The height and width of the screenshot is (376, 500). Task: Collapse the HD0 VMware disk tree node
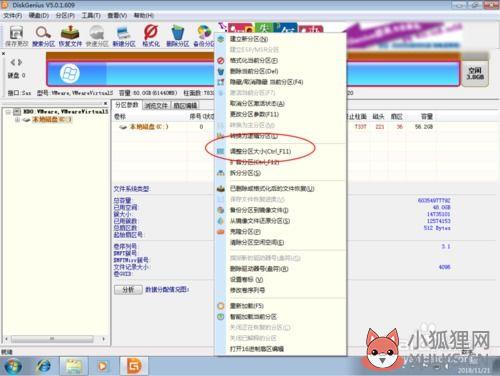tap(8, 112)
